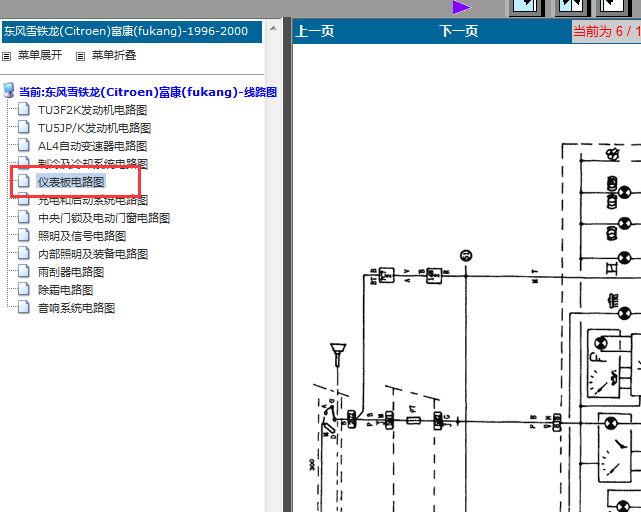641x512 pixels.
Task: Click computer icon beside 当前:东风雪铁龙 root node
Action: tap(9, 90)
